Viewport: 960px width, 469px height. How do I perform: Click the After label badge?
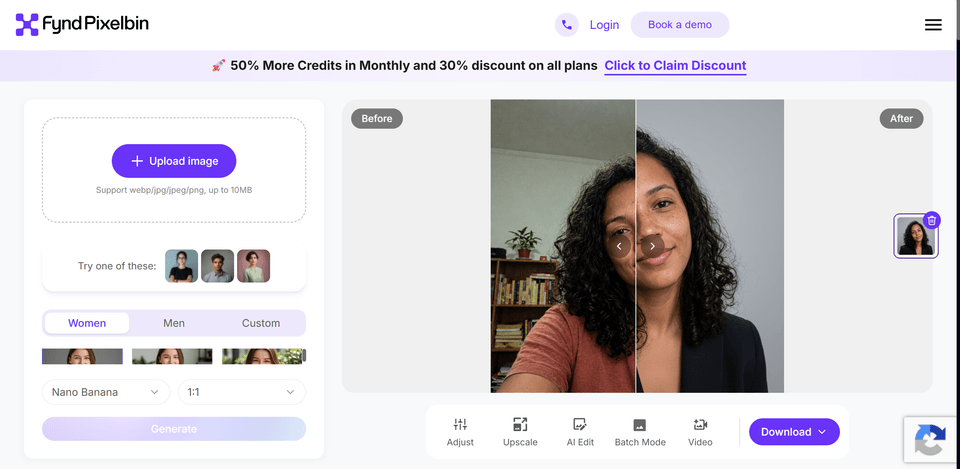pyautogui.click(x=901, y=119)
